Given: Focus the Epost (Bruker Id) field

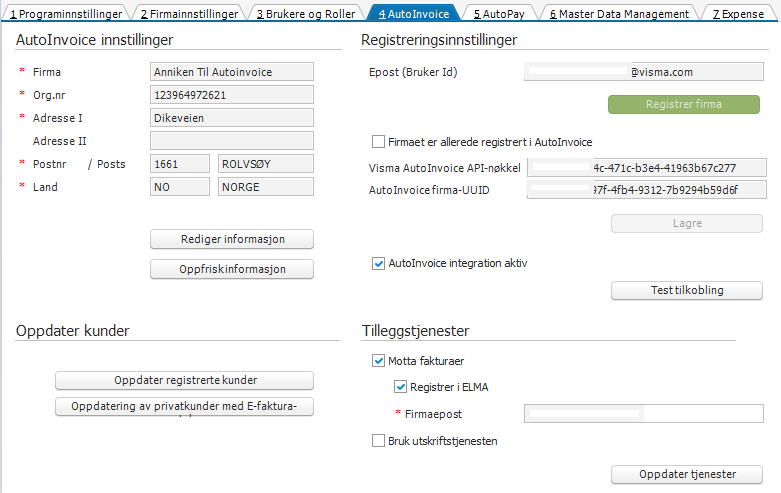Looking at the screenshot, I should click(x=644, y=72).
